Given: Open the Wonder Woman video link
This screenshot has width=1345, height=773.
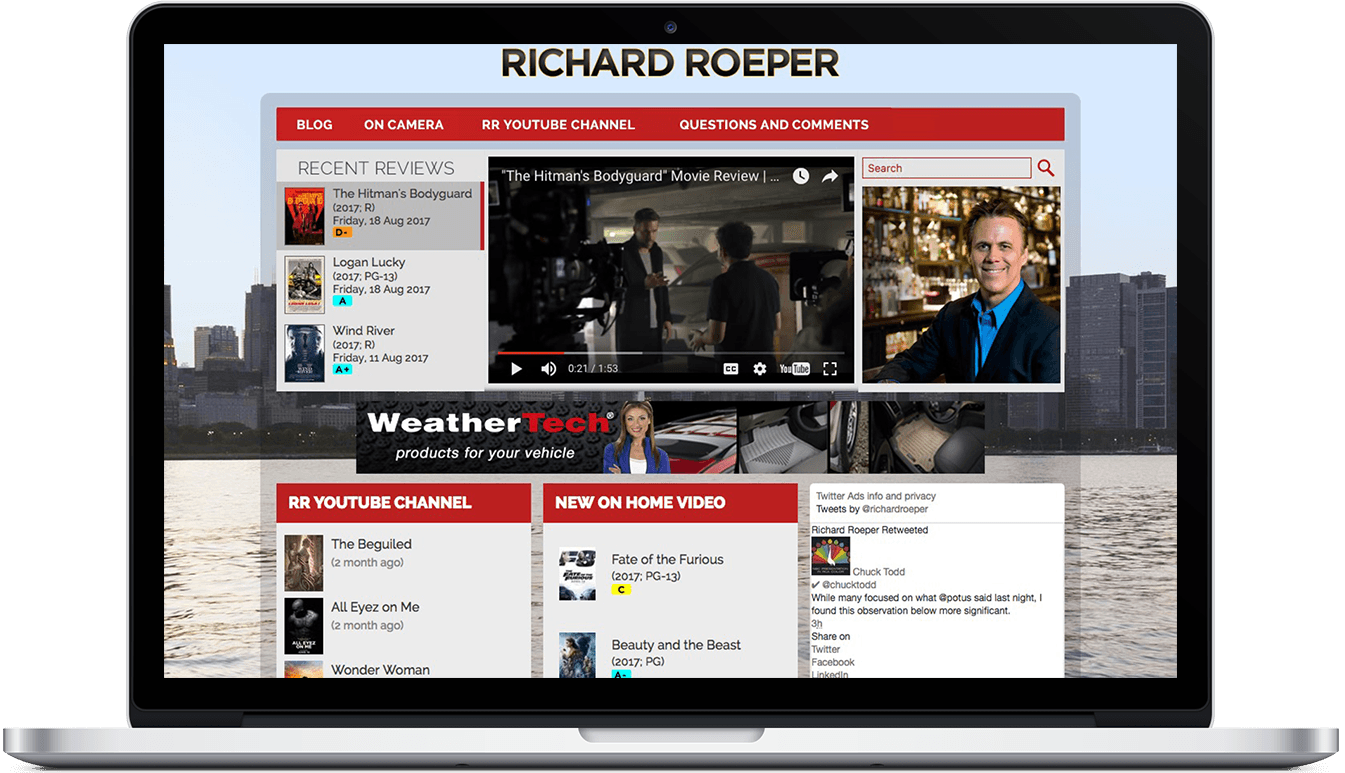Looking at the screenshot, I should tap(380, 670).
